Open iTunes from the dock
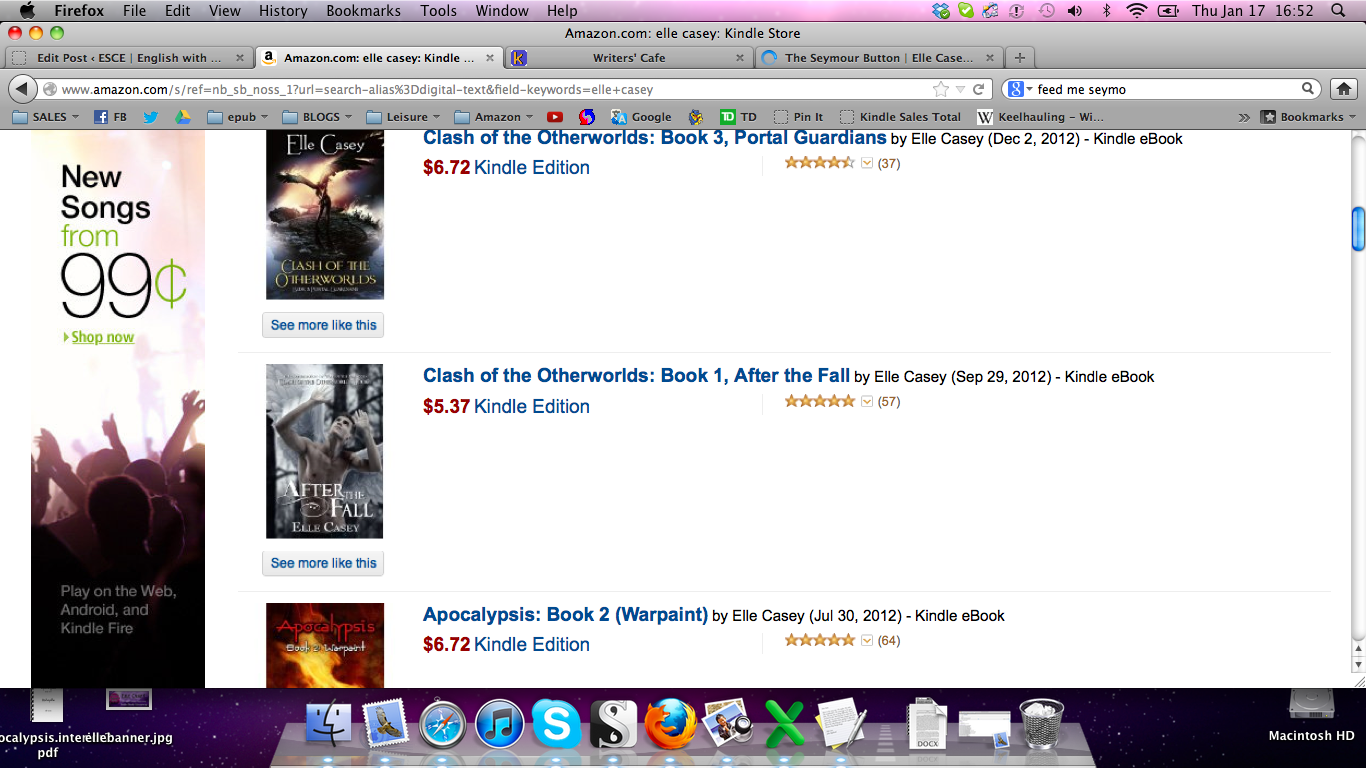The width and height of the screenshot is (1366, 768). tap(500, 723)
